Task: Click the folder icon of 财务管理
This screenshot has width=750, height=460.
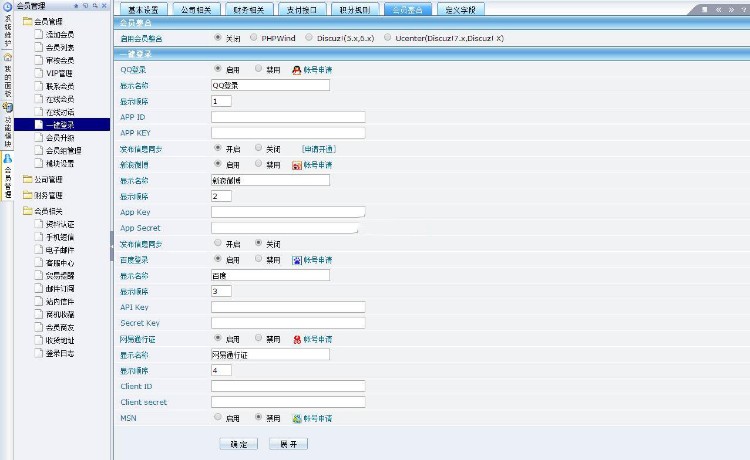Action: (27, 195)
